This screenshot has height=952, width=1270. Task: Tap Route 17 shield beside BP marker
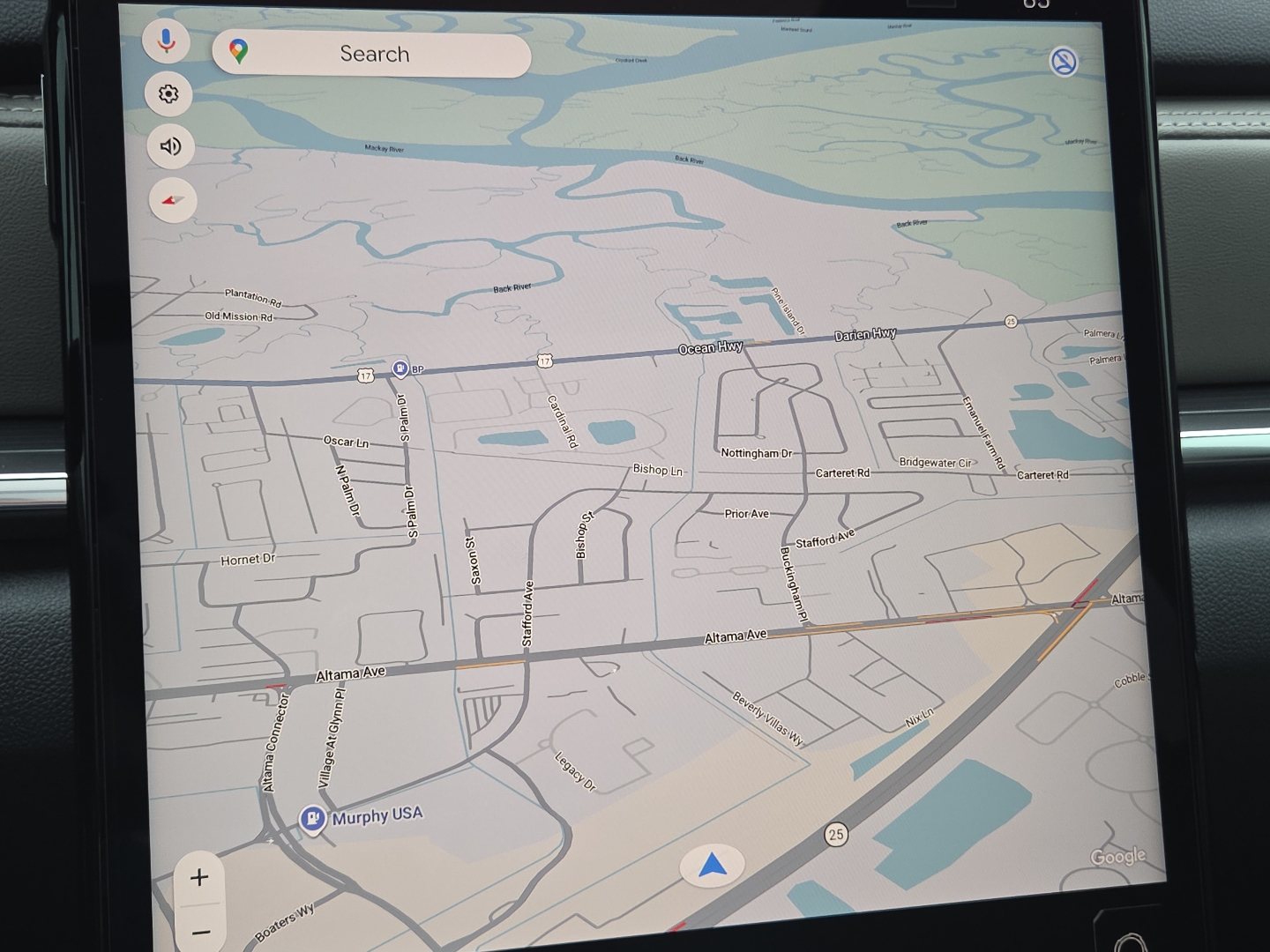point(365,376)
